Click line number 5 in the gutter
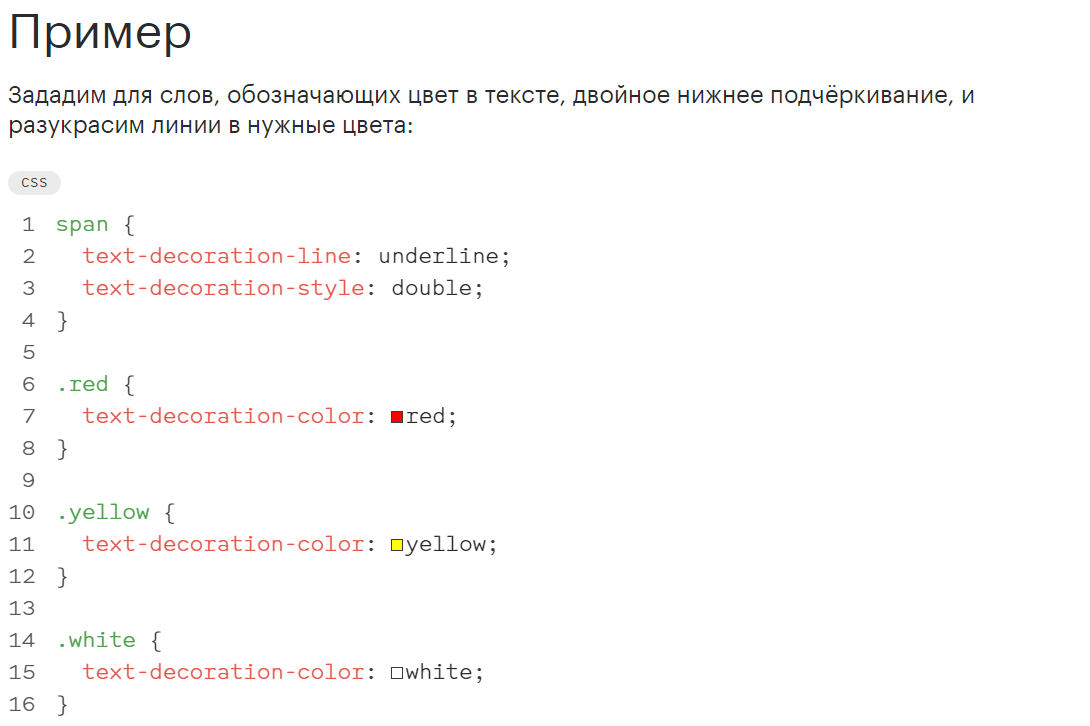This screenshot has height=726, width=1090. point(29,353)
